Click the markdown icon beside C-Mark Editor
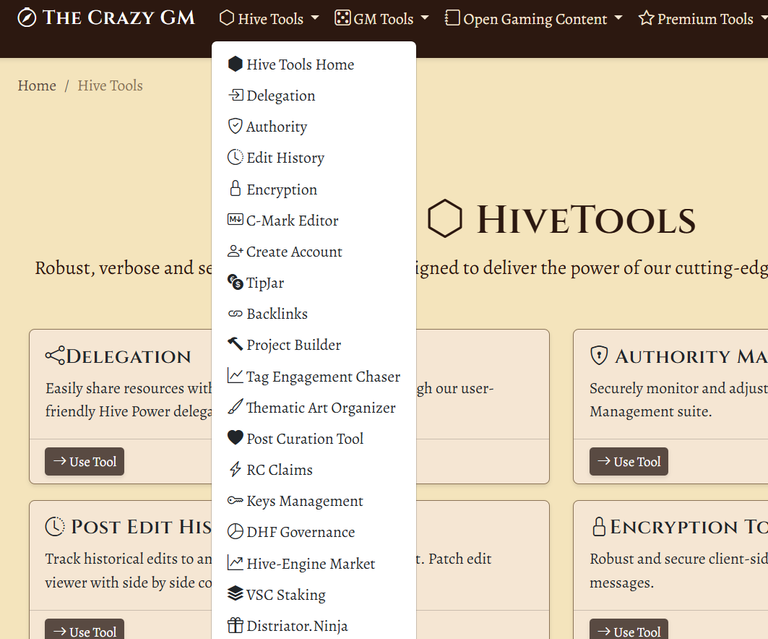768x639 pixels. pyautogui.click(x=235, y=219)
